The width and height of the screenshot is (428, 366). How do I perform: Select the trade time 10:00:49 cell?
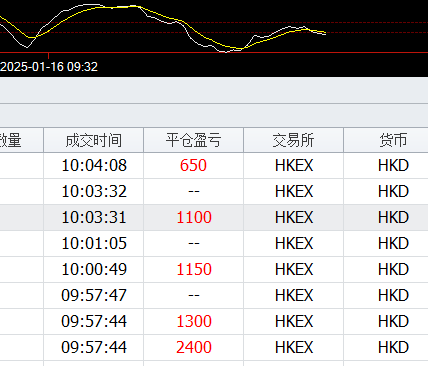[94, 269]
